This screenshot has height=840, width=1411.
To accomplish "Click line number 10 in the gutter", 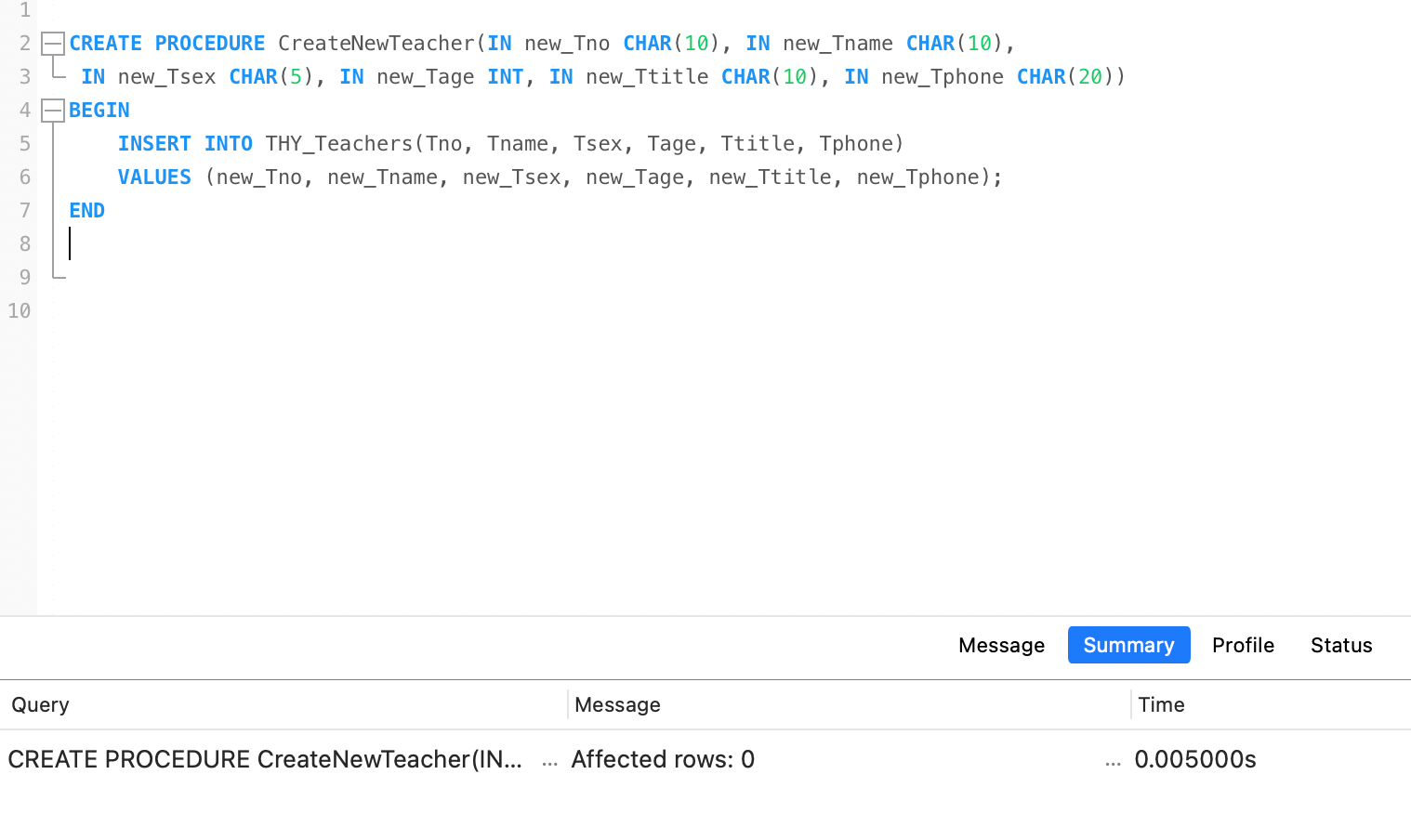I will (x=20, y=311).
